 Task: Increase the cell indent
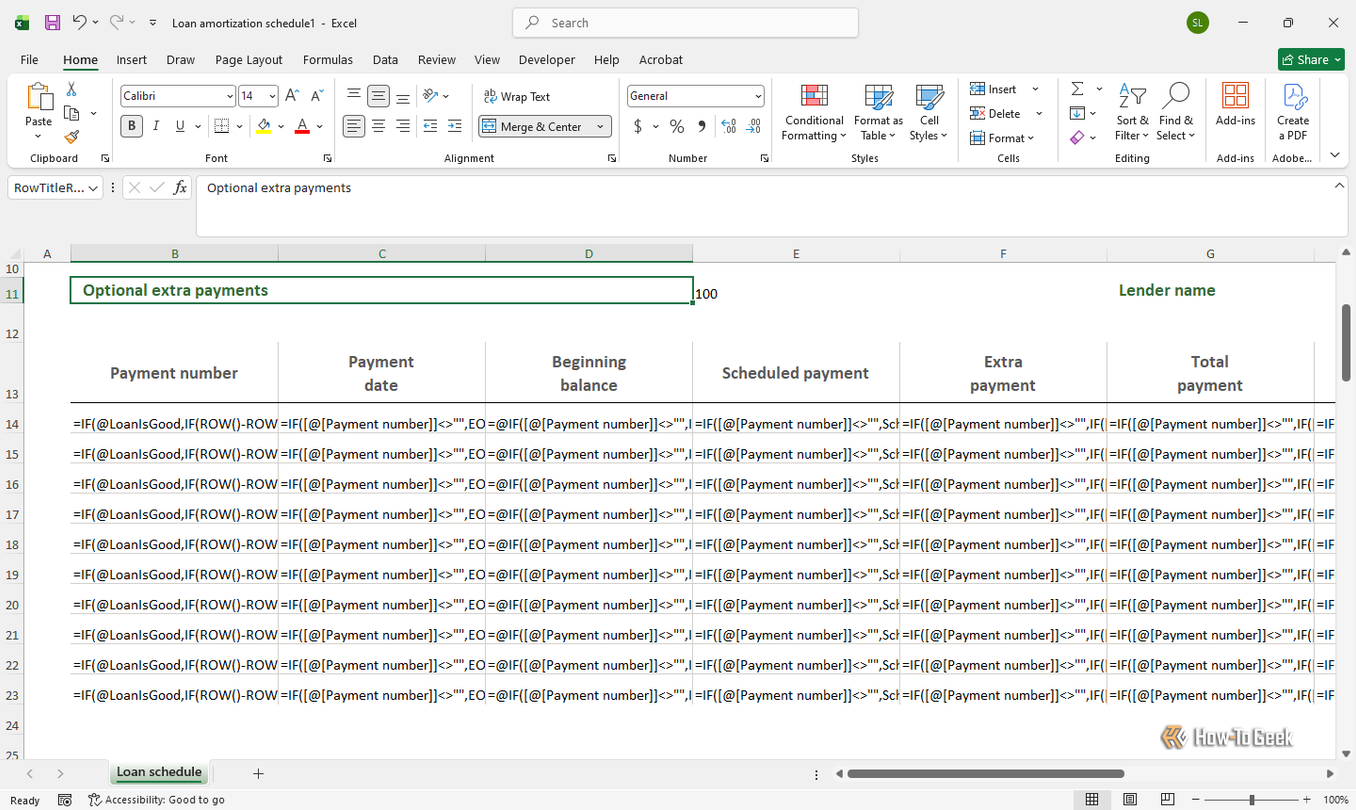click(x=455, y=126)
